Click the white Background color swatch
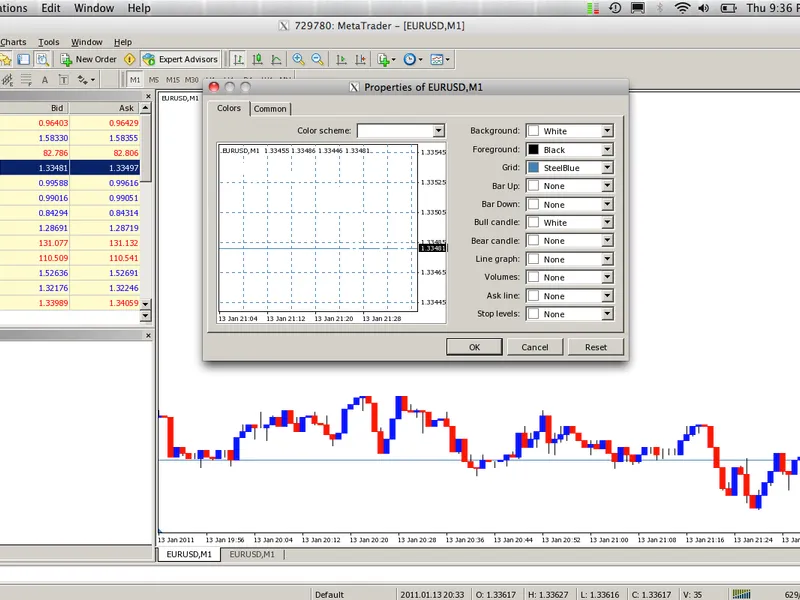The height and width of the screenshot is (600, 800). (533, 131)
